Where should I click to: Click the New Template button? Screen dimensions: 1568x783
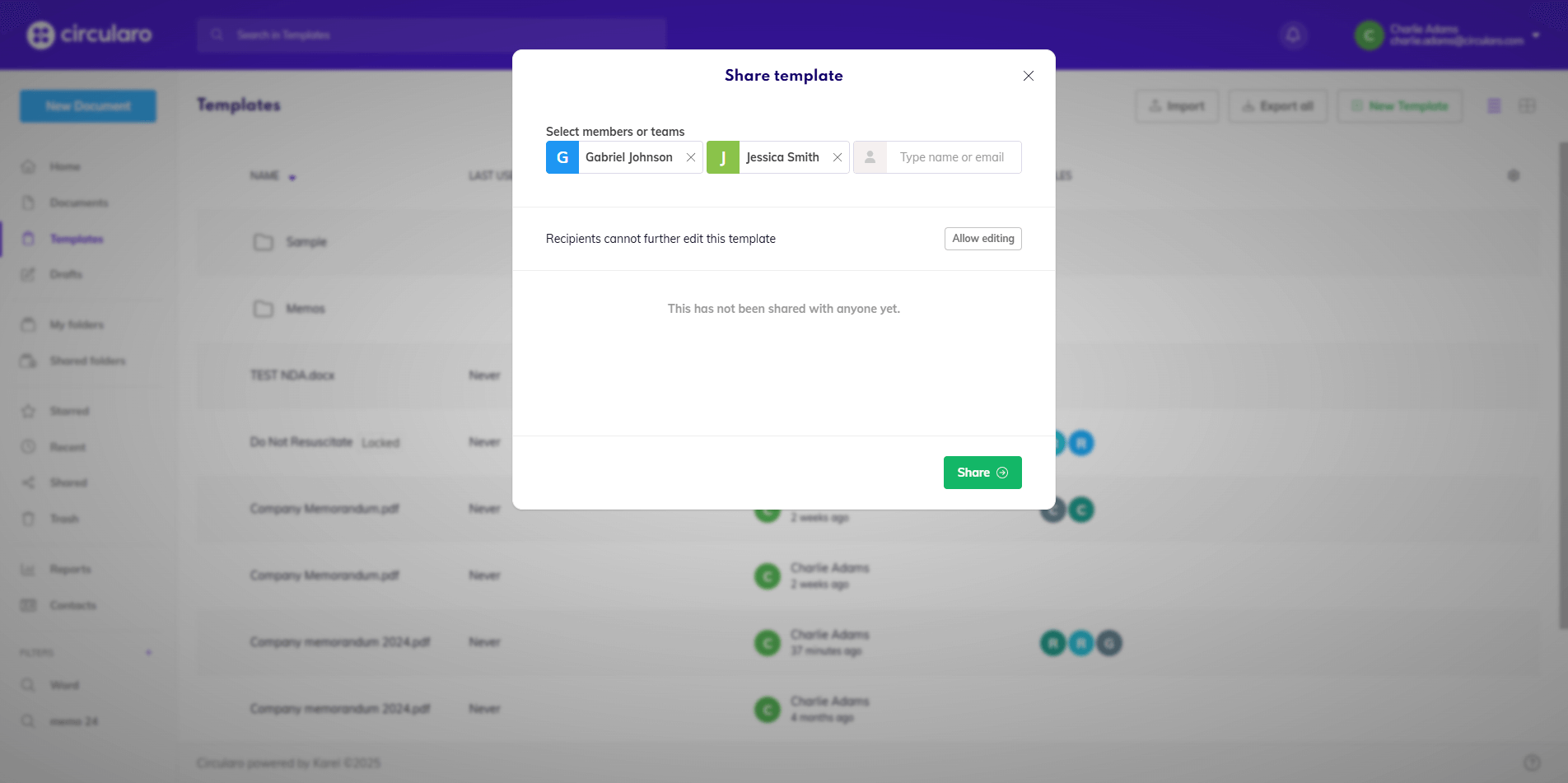coord(1399,106)
